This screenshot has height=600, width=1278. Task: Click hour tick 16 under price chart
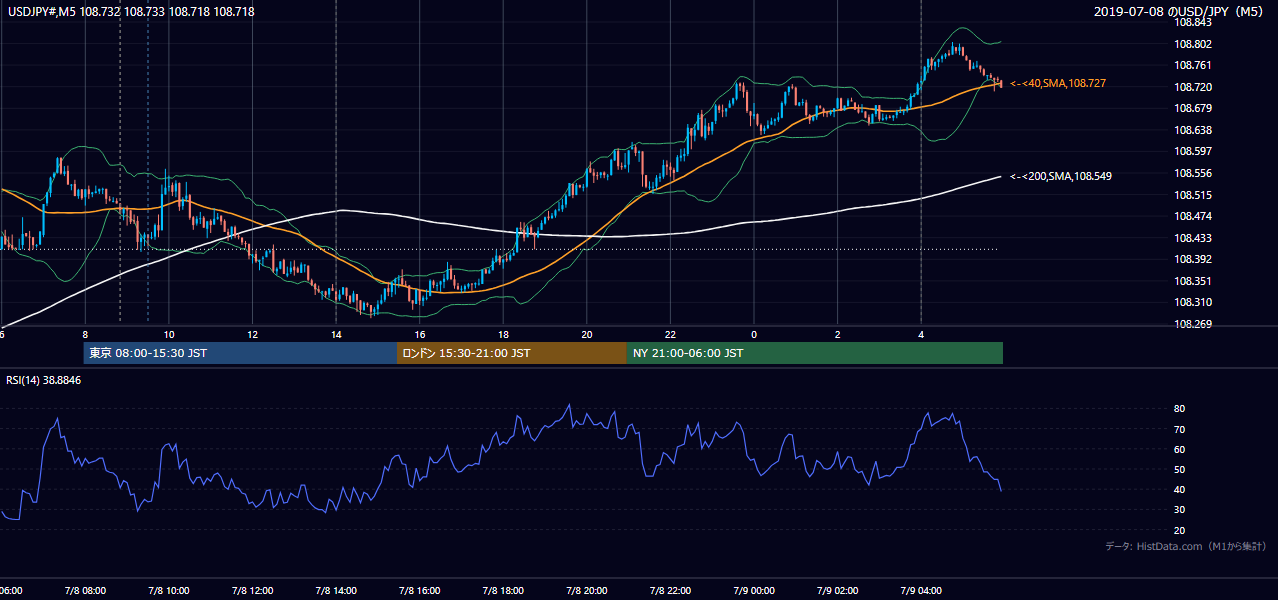(x=420, y=334)
